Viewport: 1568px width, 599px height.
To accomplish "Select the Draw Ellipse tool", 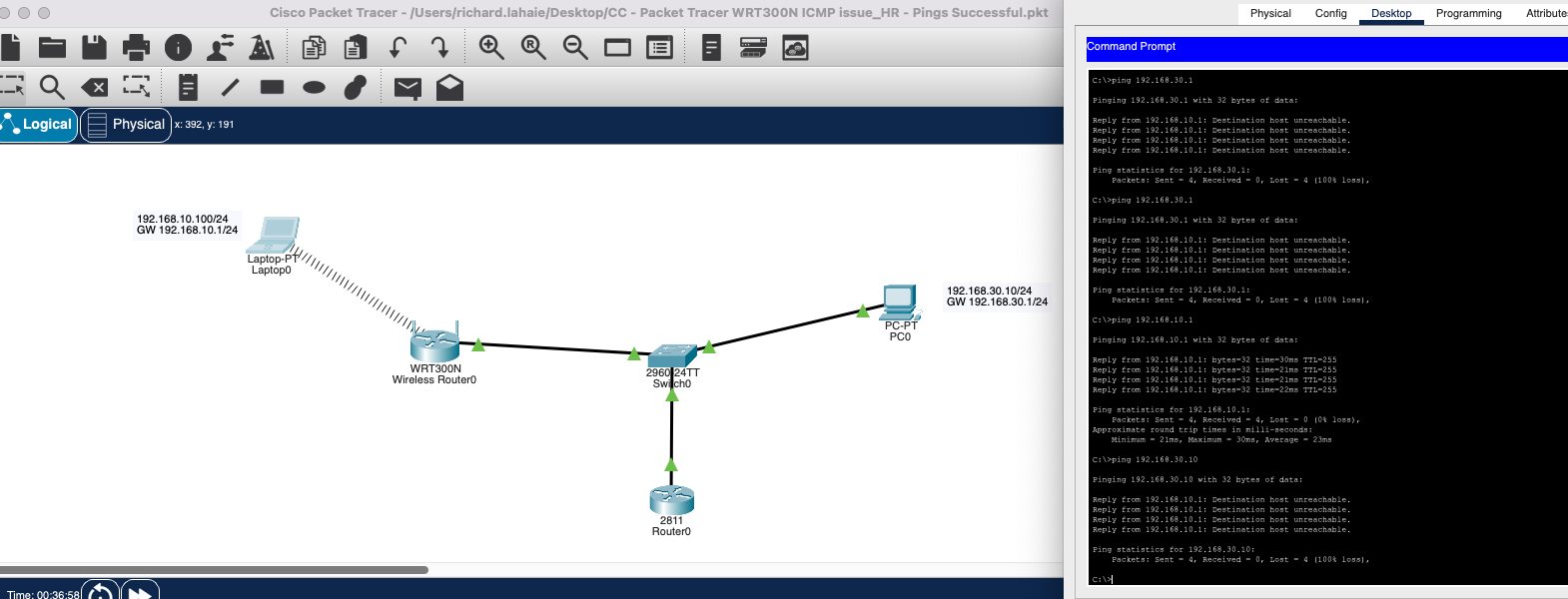I will pyautogui.click(x=314, y=88).
